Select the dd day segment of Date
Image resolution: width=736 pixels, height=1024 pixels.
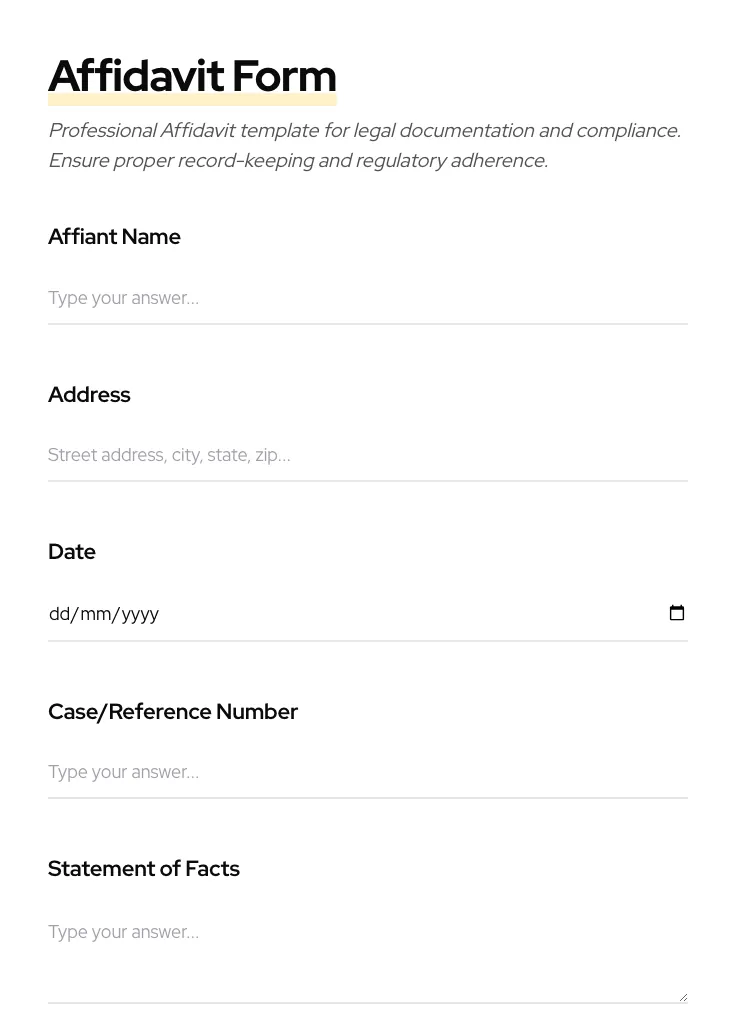(x=59, y=614)
